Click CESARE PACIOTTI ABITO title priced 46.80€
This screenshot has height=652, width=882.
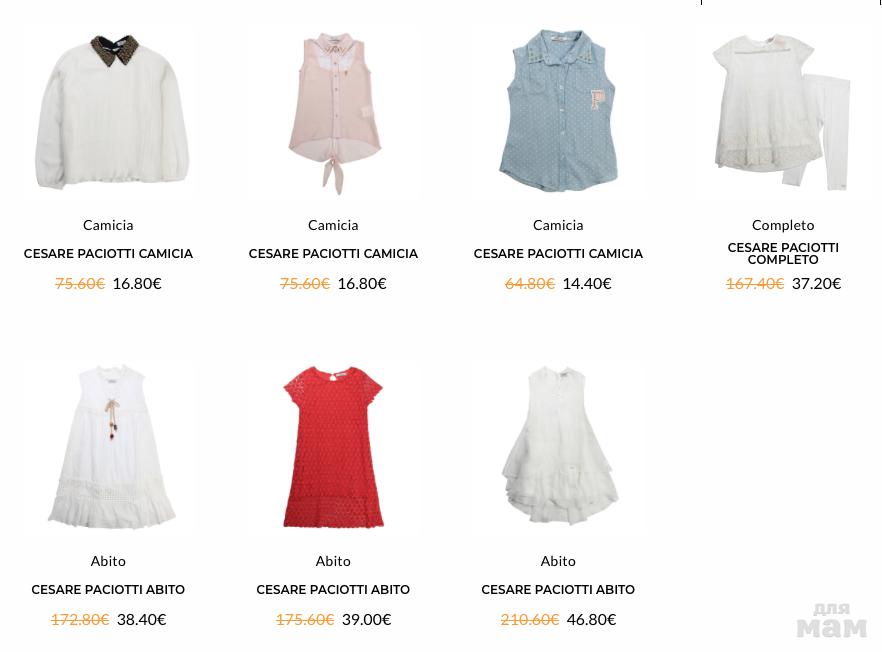(x=558, y=590)
